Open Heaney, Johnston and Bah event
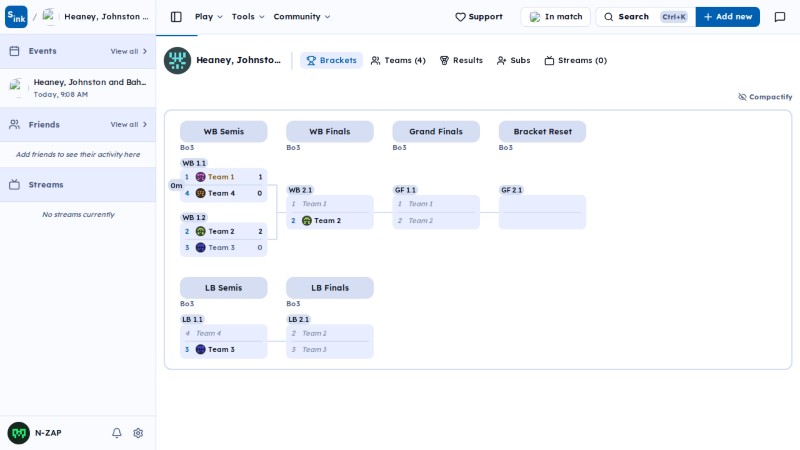The width and height of the screenshot is (800, 450). coord(78,88)
